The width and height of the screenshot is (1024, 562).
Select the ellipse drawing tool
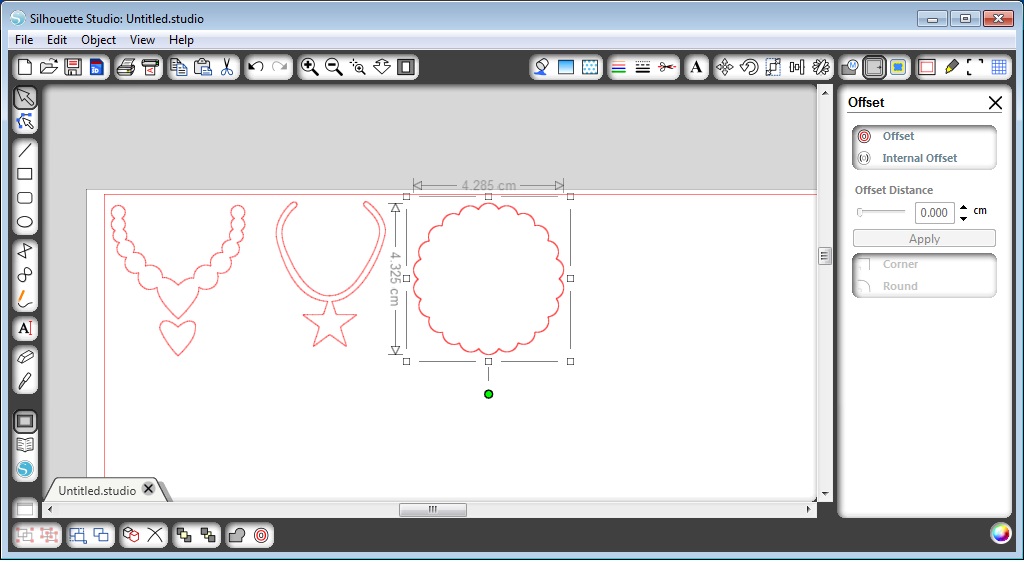[x=25, y=222]
